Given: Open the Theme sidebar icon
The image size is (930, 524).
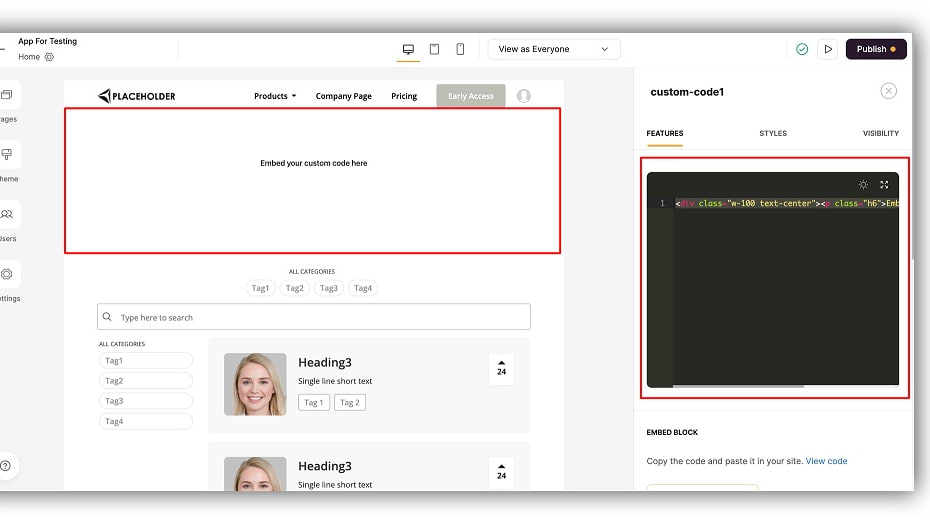Looking at the screenshot, I should pos(7,155).
